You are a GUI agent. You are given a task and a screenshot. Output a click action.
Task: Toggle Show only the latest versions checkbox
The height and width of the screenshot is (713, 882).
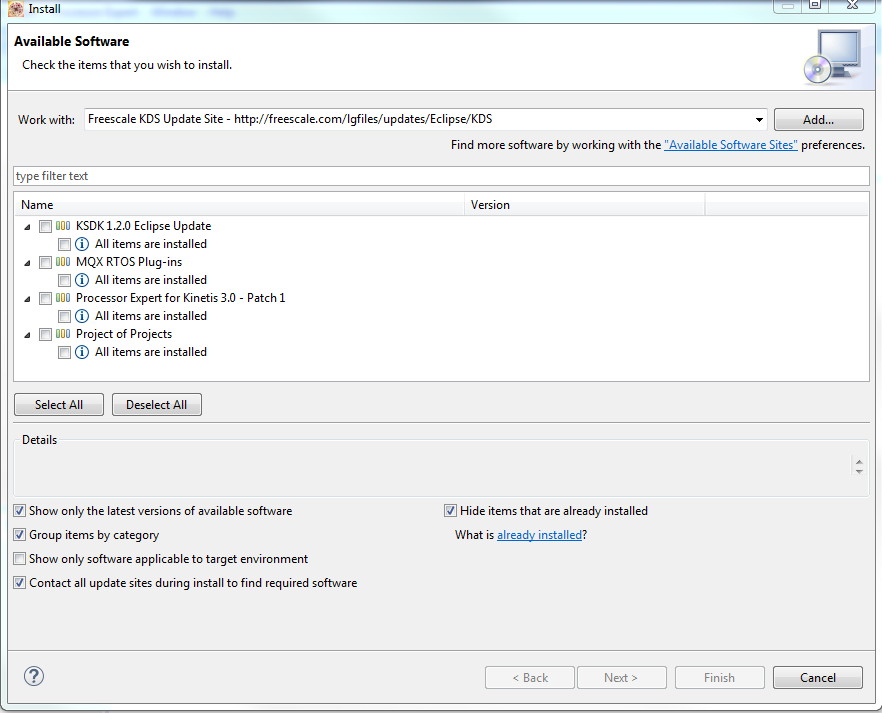click(x=20, y=511)
